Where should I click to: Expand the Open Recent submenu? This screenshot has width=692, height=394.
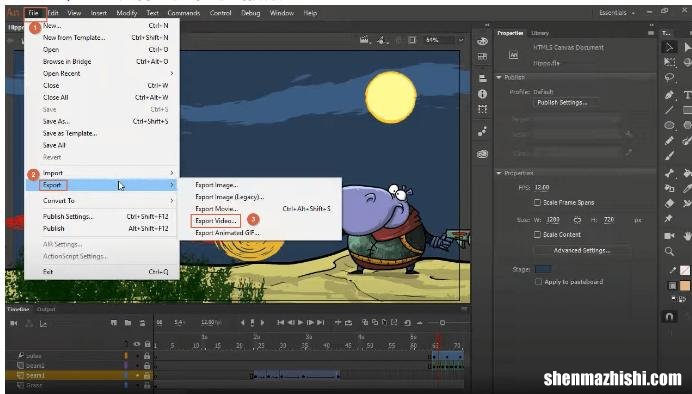pyautogui.click(x=102, y=74)
